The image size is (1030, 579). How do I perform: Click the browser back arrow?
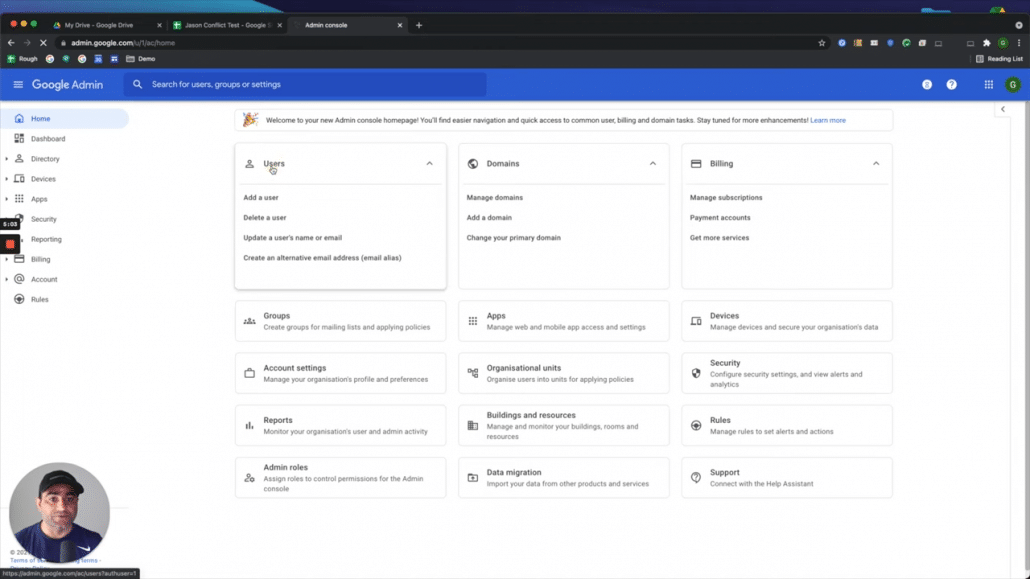pyautogui.click(x=11, y=43)
